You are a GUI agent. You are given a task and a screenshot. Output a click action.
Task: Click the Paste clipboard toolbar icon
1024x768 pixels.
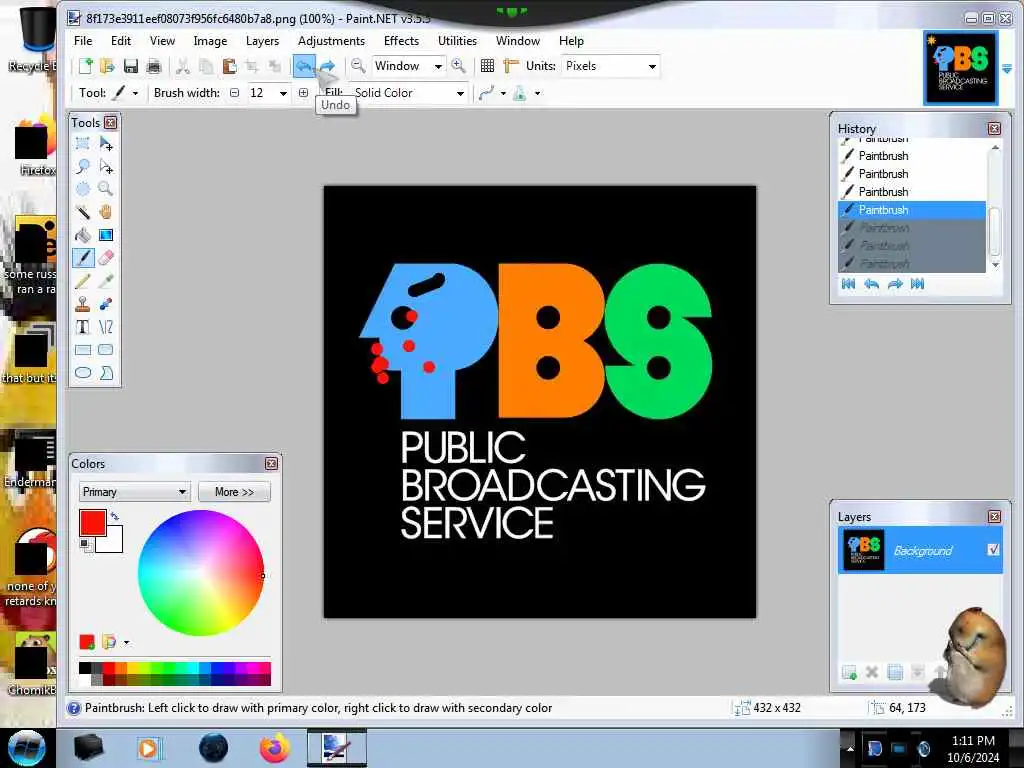[229, 66]
